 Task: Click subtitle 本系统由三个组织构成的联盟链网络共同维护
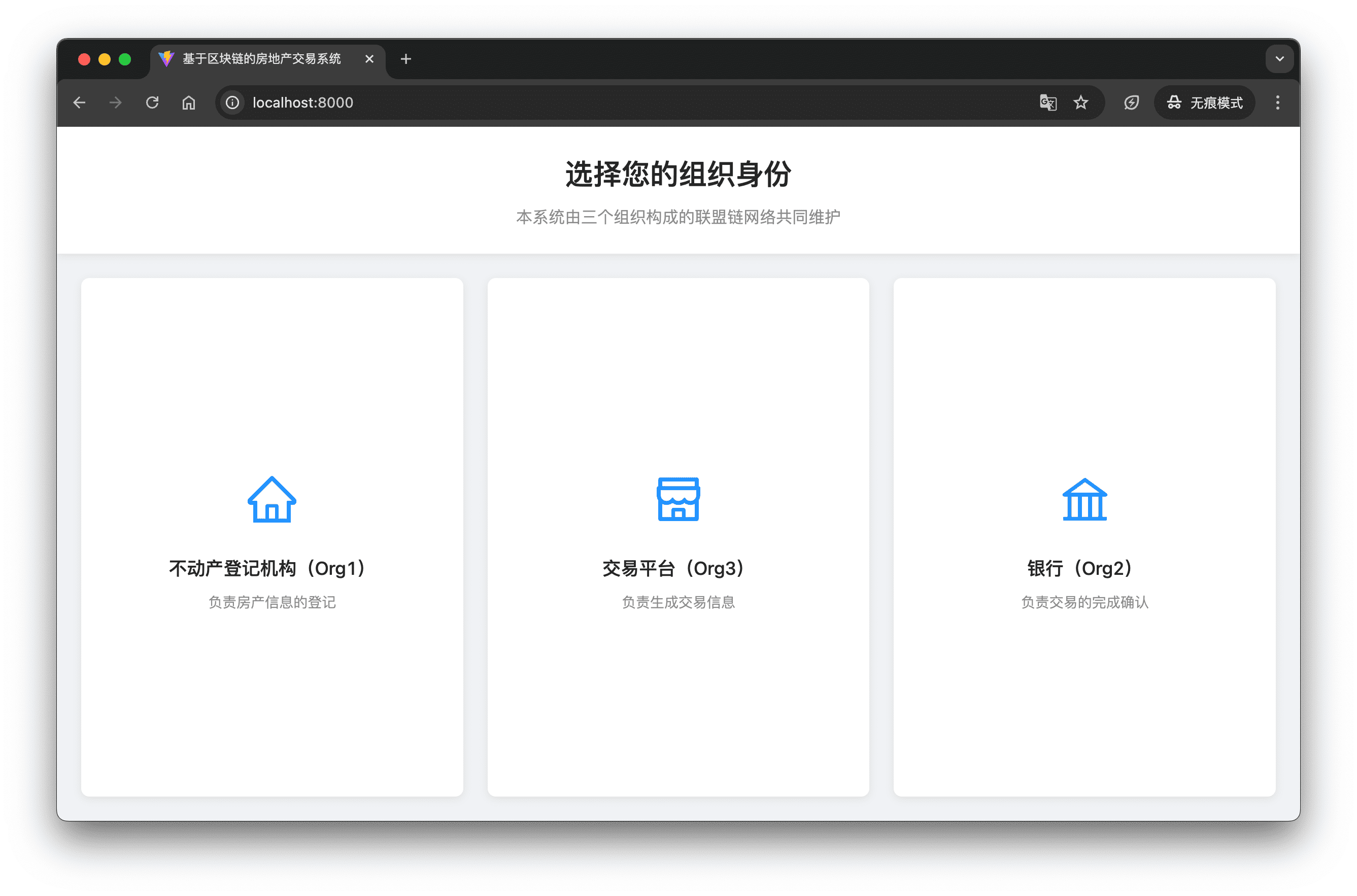pos(678,217)
